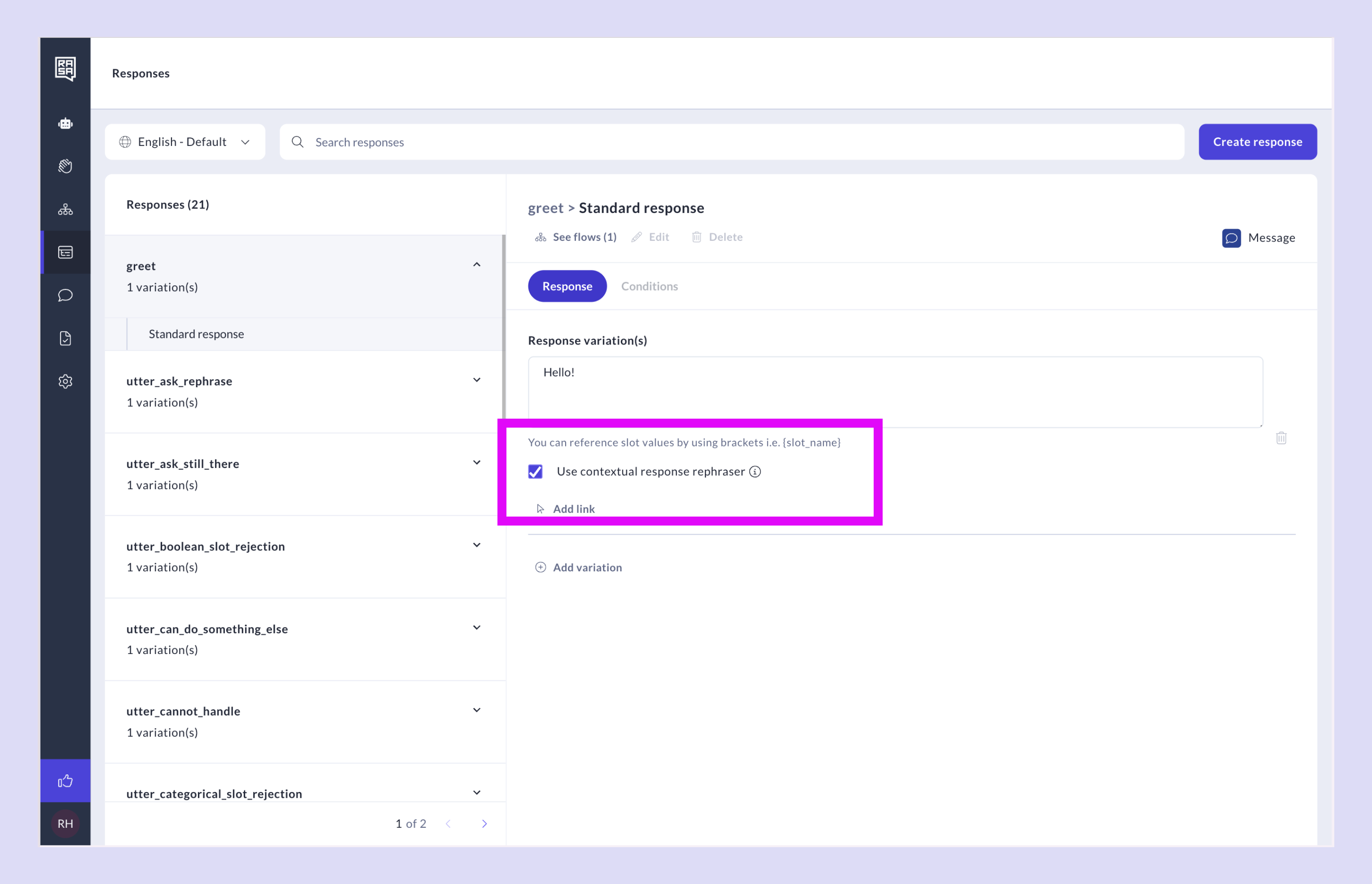The image size is (1372, 884).
Task: Click the thumbs-up feedback icon
Action: [x=66, y=780]
